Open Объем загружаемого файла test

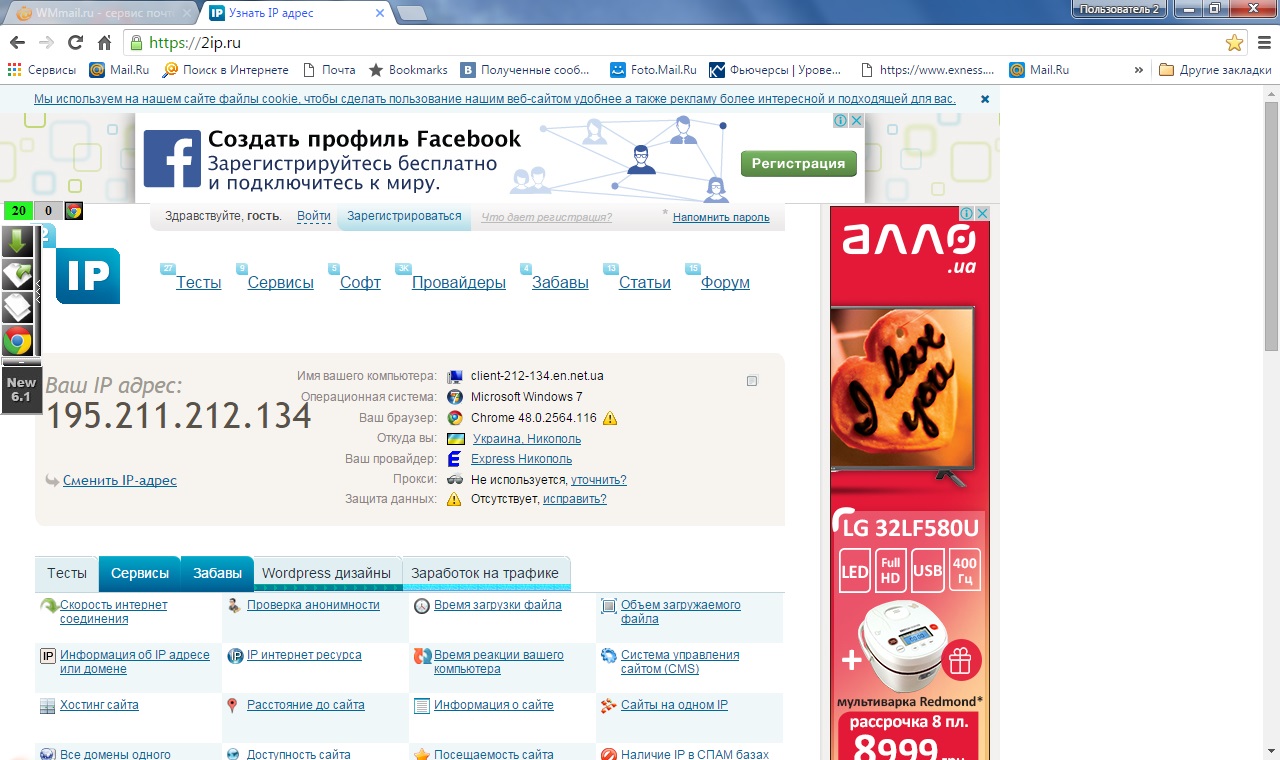tap(681, 612)
